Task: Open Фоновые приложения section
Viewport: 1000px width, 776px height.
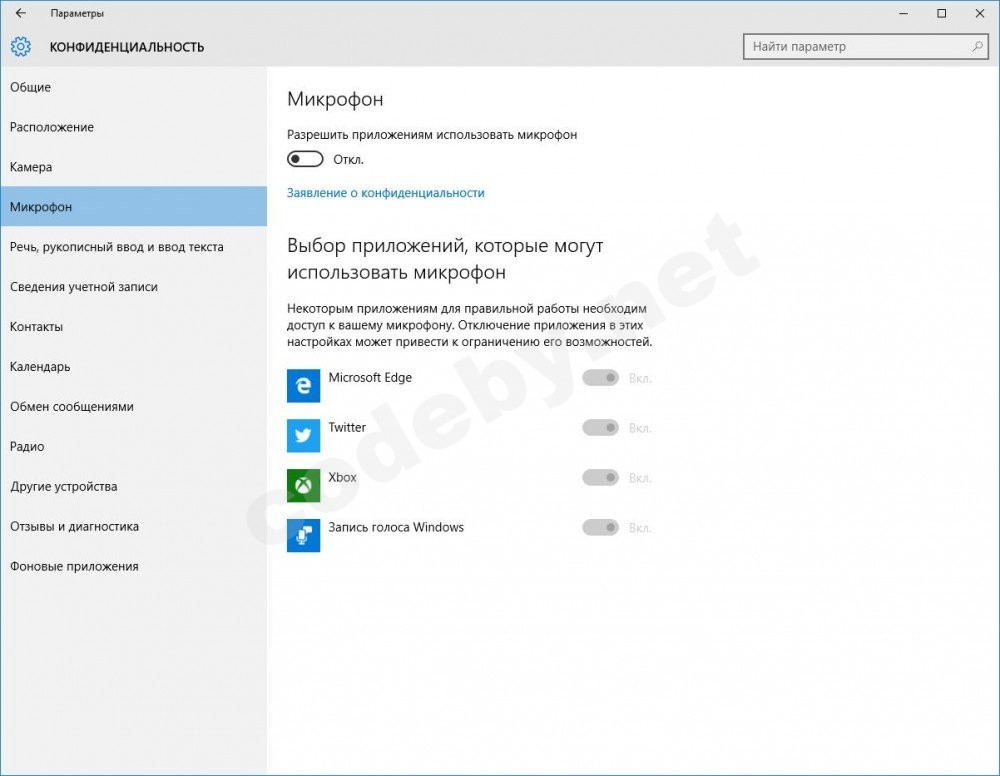Action: coord(133,566)
